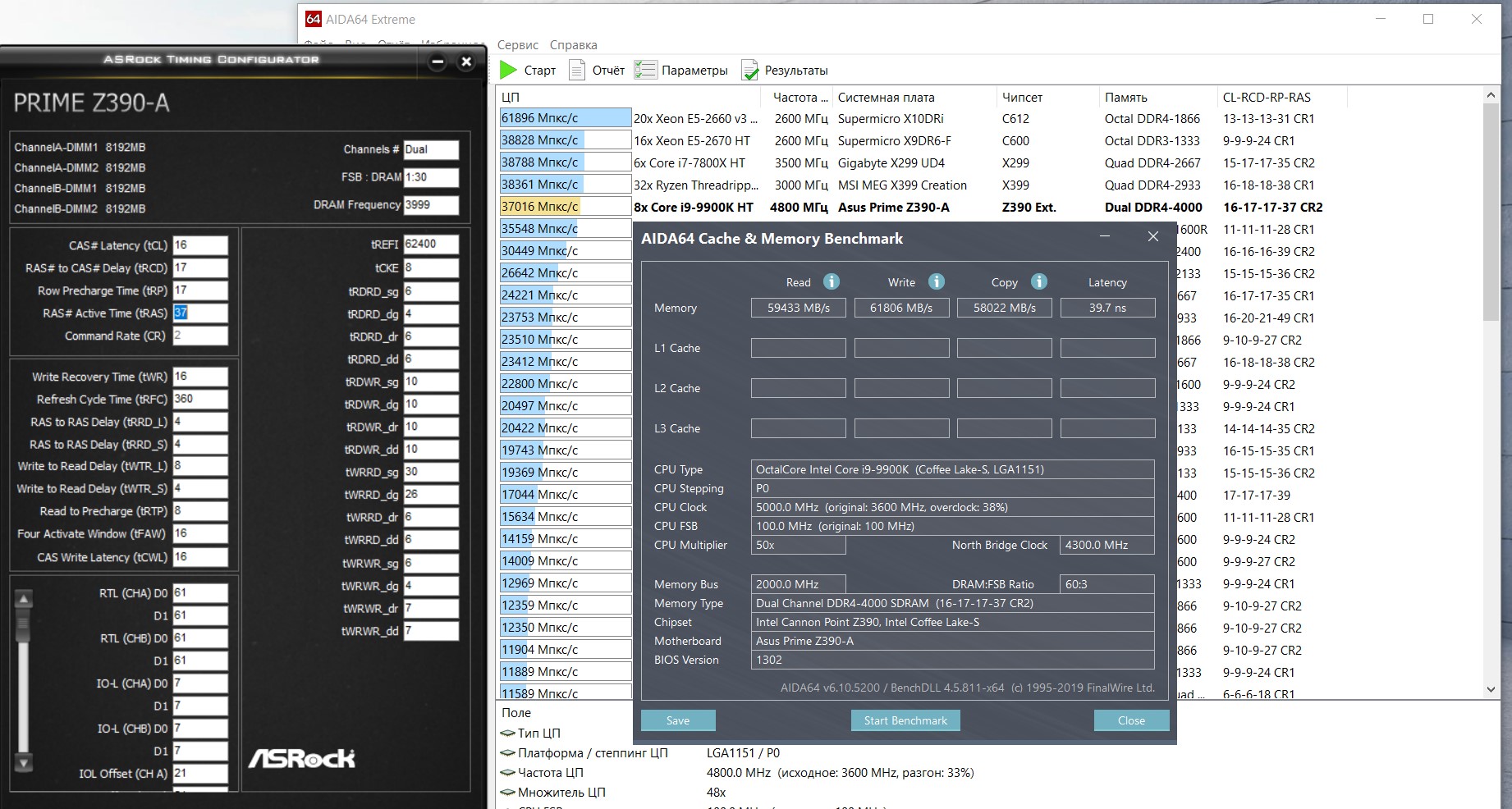Click the AIDA64 list scrollbar down arrow

tap(1491, 690)
